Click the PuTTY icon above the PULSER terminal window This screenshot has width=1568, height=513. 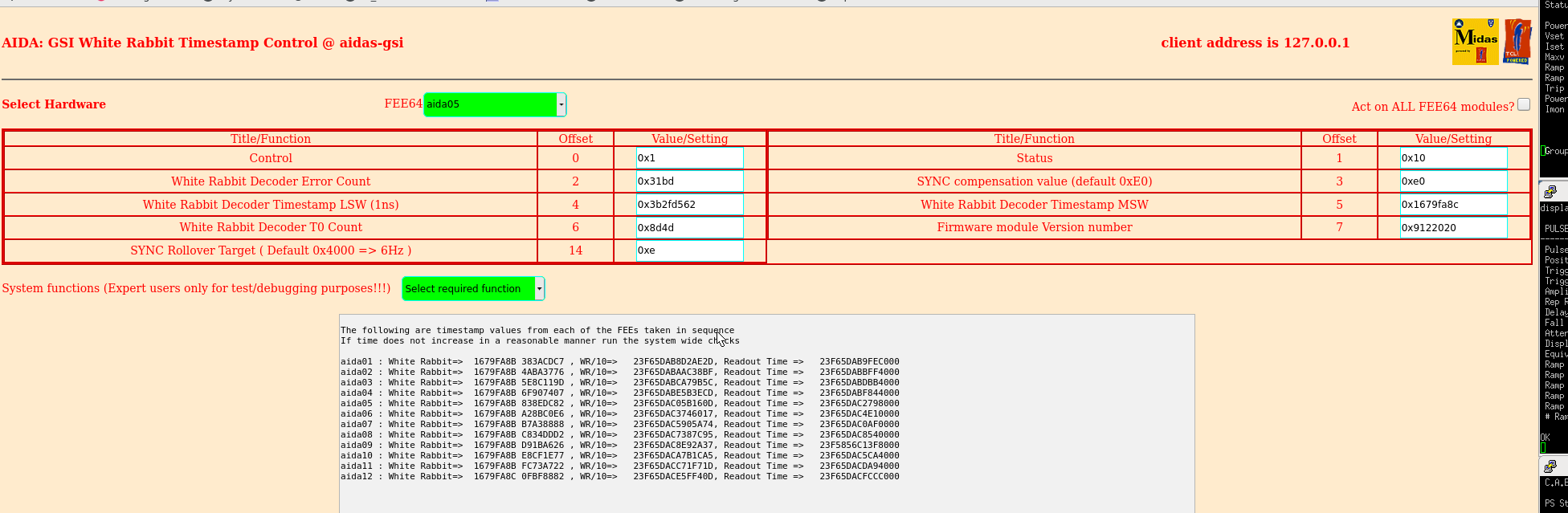(1550, 191)
